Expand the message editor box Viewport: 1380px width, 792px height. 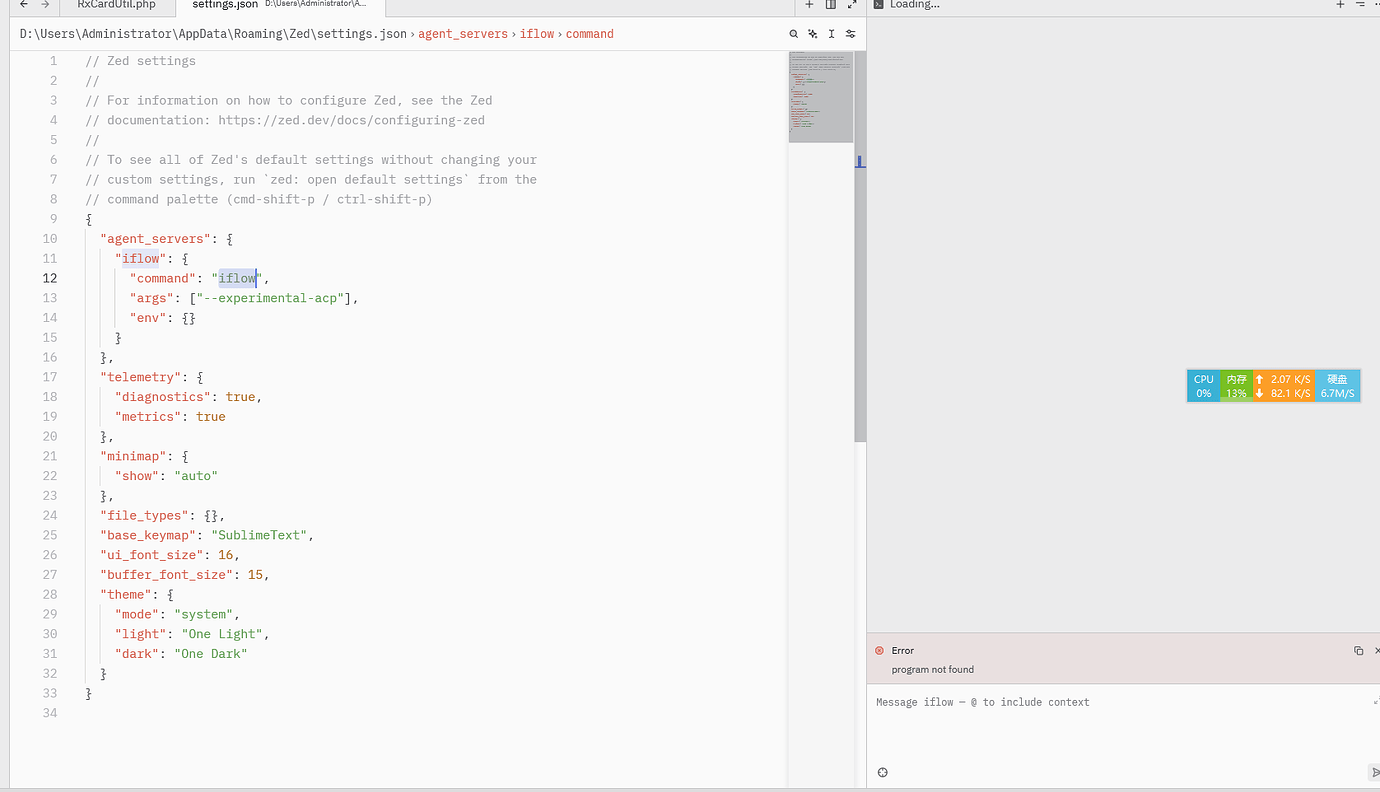(x=1376, y=702)
